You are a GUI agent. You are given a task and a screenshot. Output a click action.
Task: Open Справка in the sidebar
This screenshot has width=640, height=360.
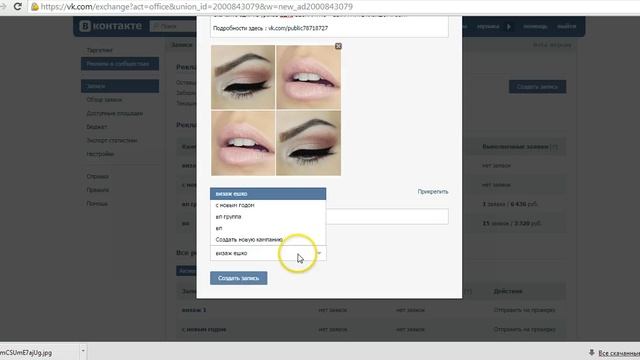click(98, 176)
